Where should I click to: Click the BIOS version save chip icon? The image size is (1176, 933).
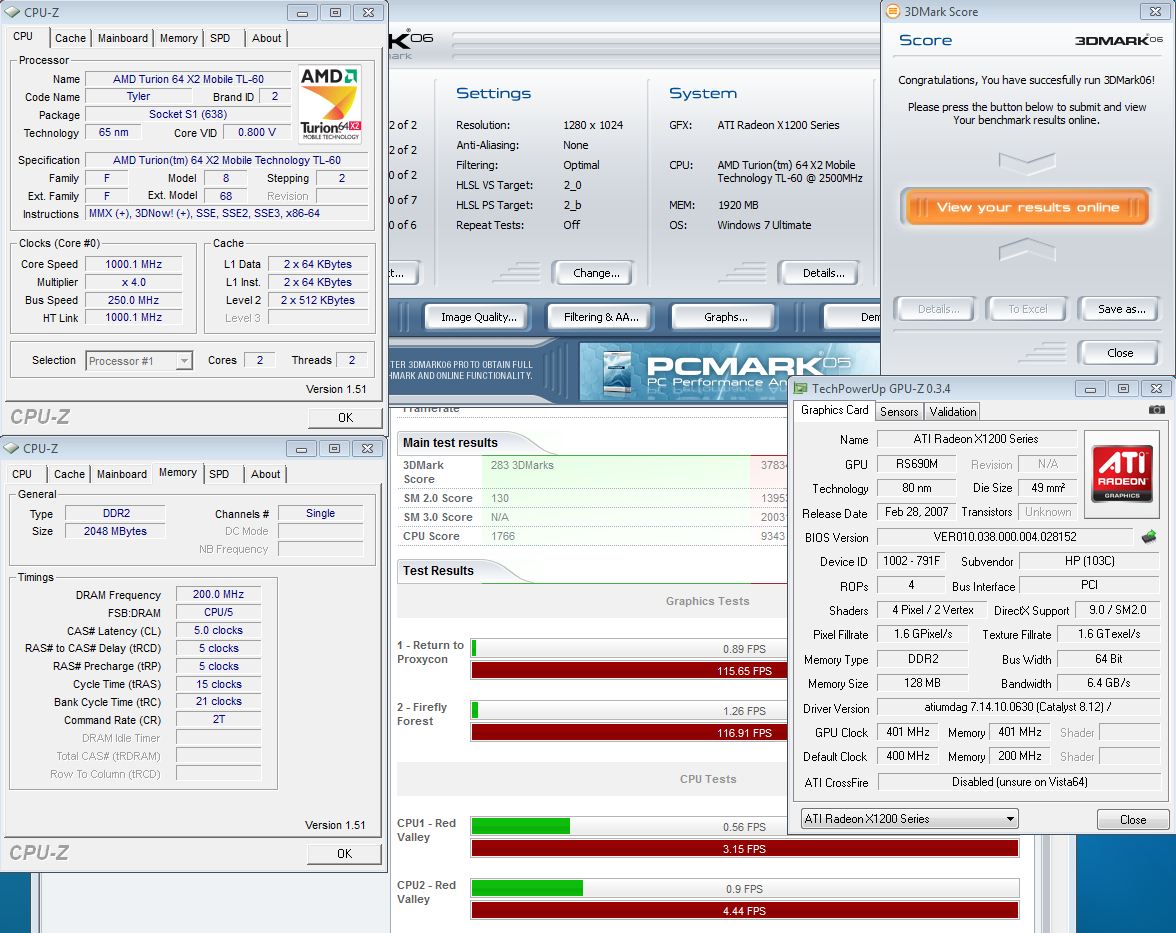[1148, 537]
